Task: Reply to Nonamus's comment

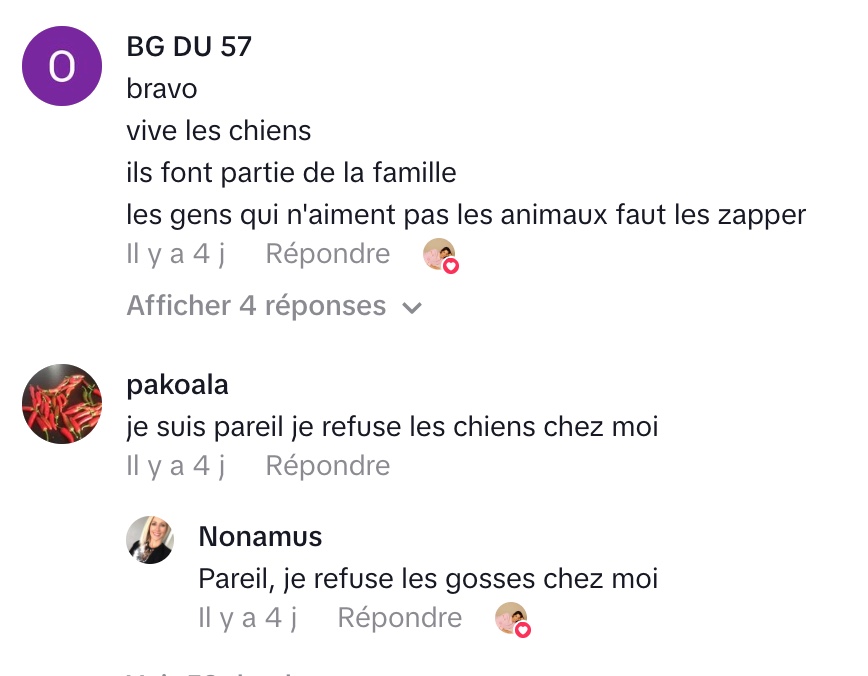Action: tap(399, 618)
